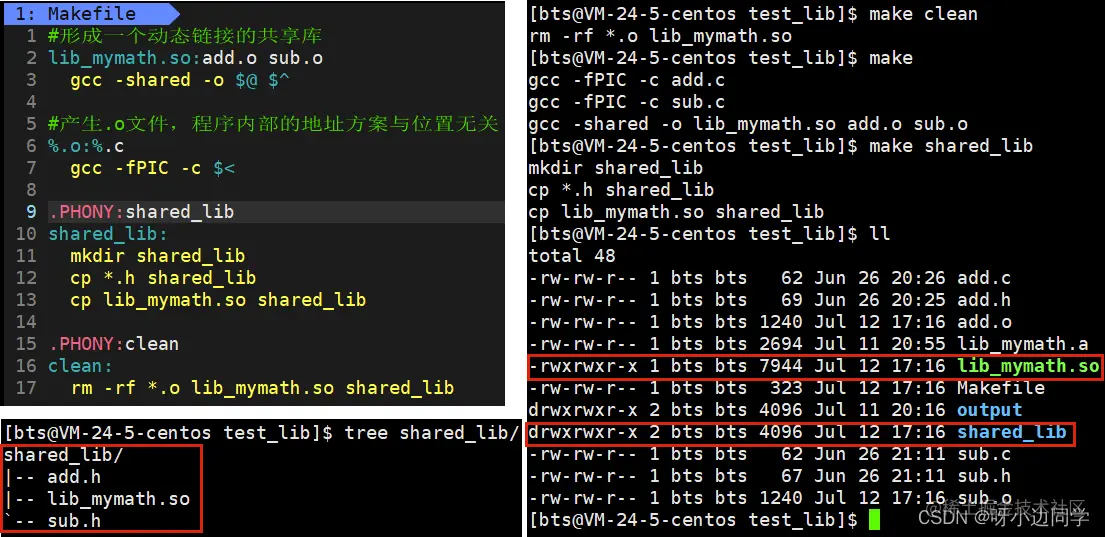Click 'sub.h' in the tree output
This screenshot has height=537, width=1105.
click(74, 521)
